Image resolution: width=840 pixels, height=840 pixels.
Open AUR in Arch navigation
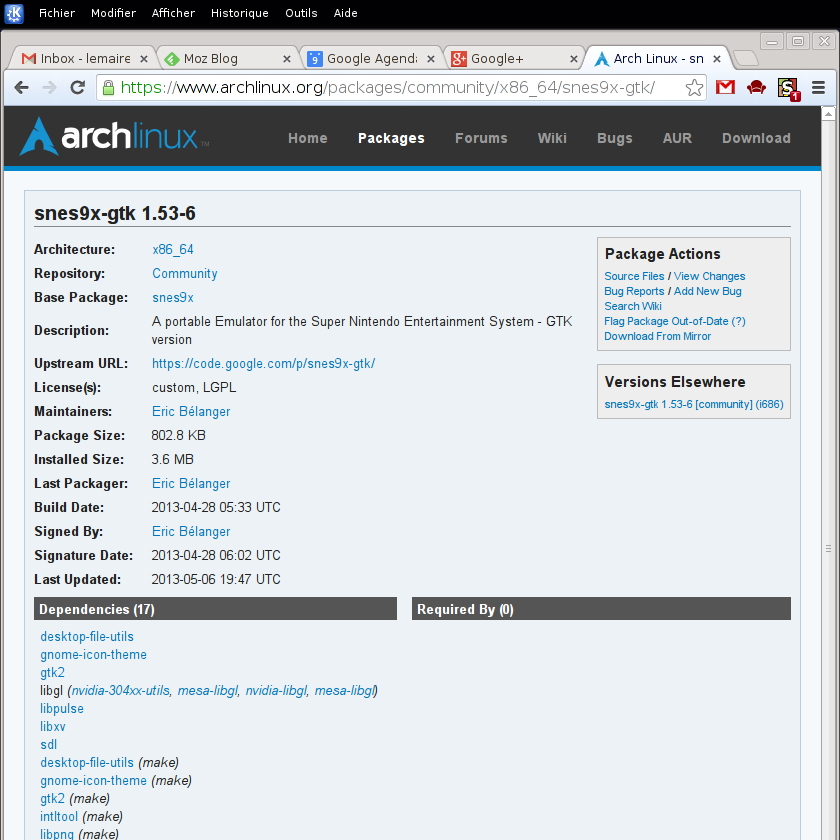click(x=677, y=138)
